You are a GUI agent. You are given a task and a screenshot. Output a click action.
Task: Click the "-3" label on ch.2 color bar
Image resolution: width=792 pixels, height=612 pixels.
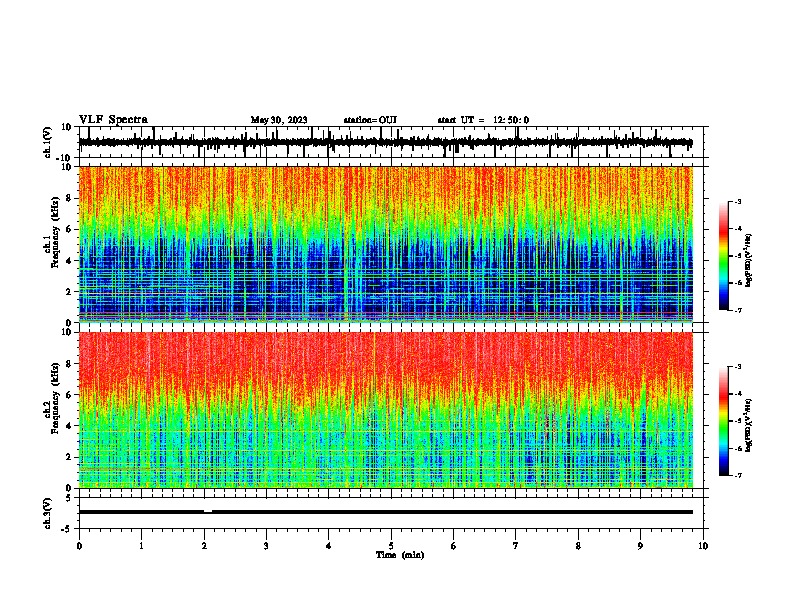[x=738, y=367]
